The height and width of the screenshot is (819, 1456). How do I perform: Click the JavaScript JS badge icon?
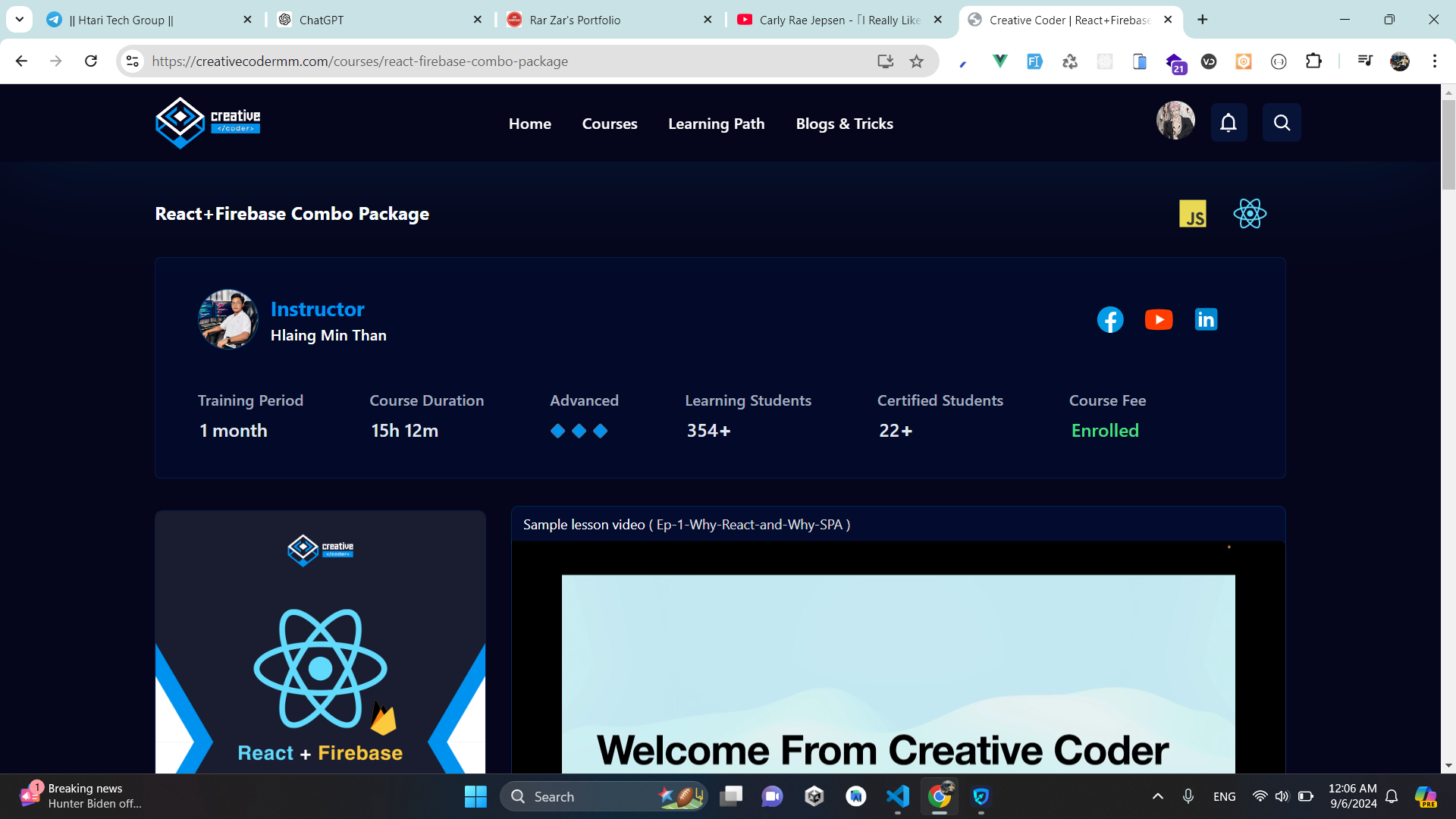pos(1193,214)
